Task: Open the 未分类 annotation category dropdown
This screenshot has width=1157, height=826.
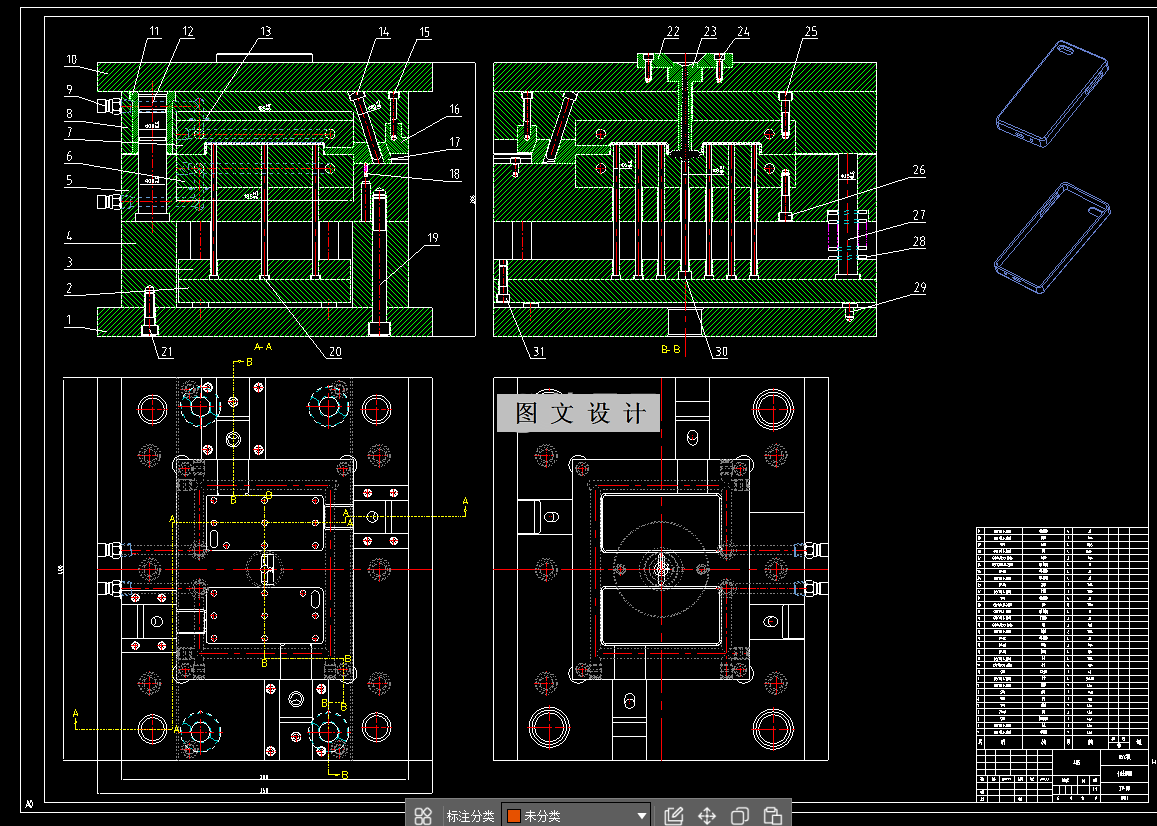Action: click(576, 816)
